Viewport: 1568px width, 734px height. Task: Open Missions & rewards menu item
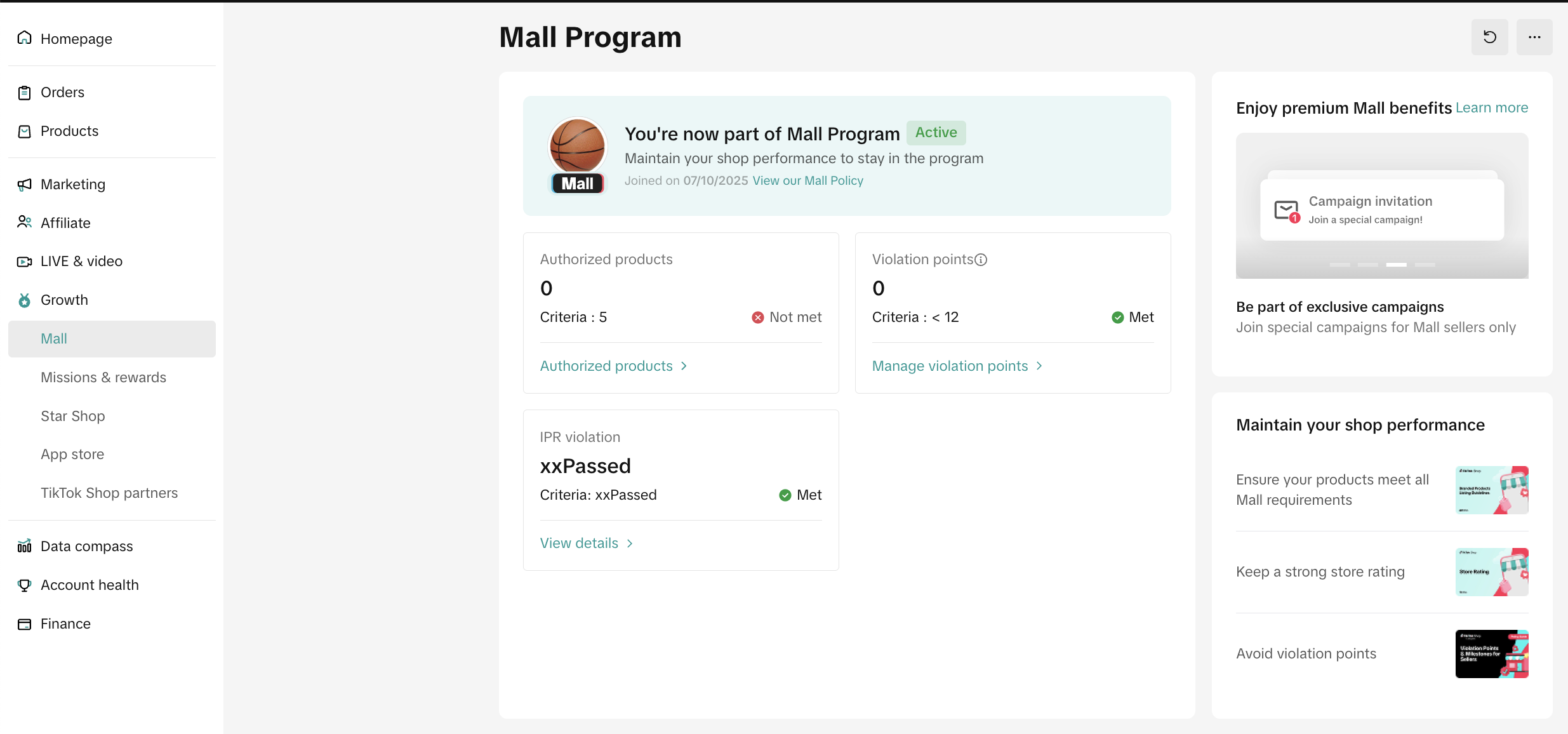tap(103, 378)
